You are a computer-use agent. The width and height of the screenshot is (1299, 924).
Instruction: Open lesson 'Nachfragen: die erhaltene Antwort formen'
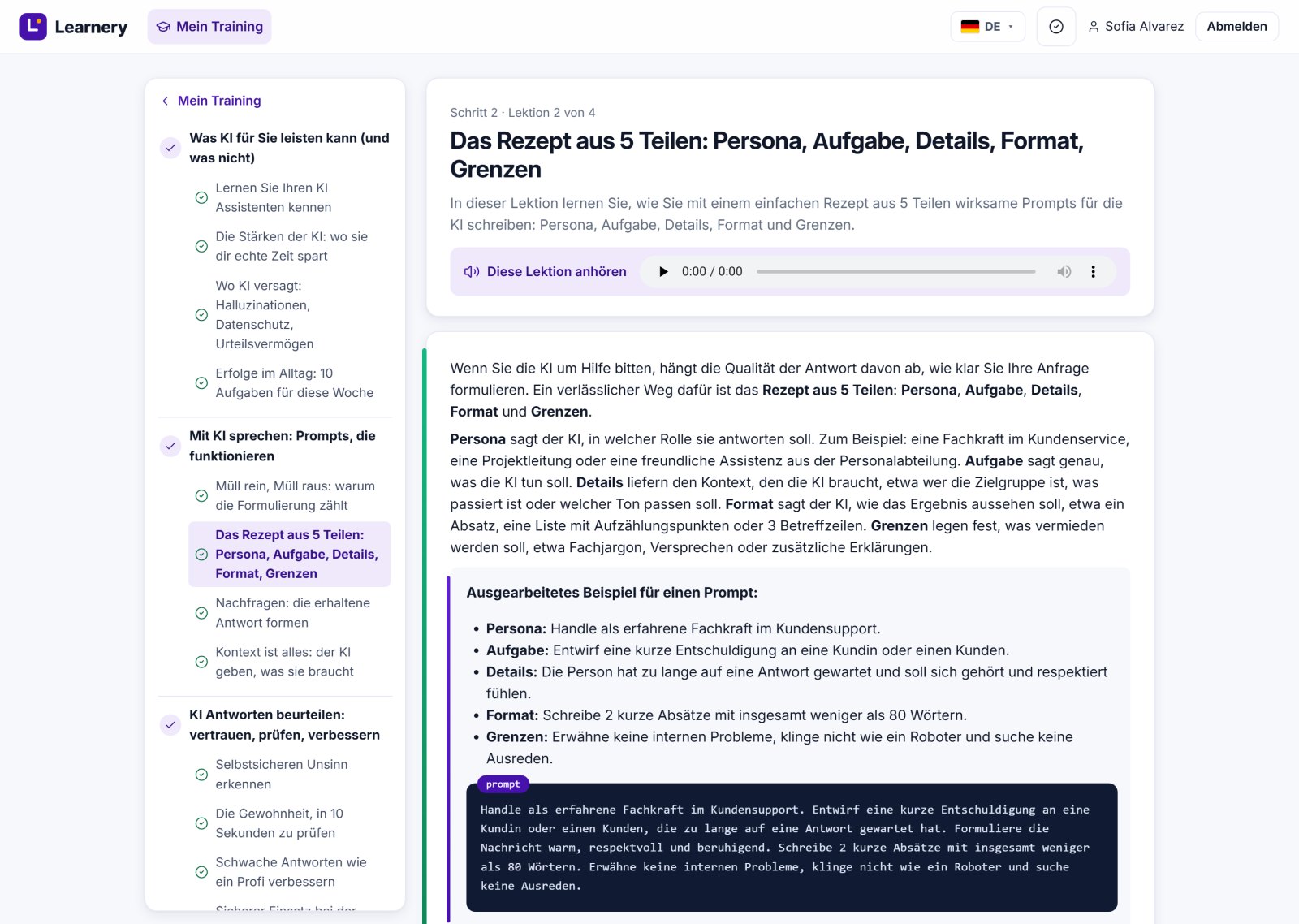290,613
